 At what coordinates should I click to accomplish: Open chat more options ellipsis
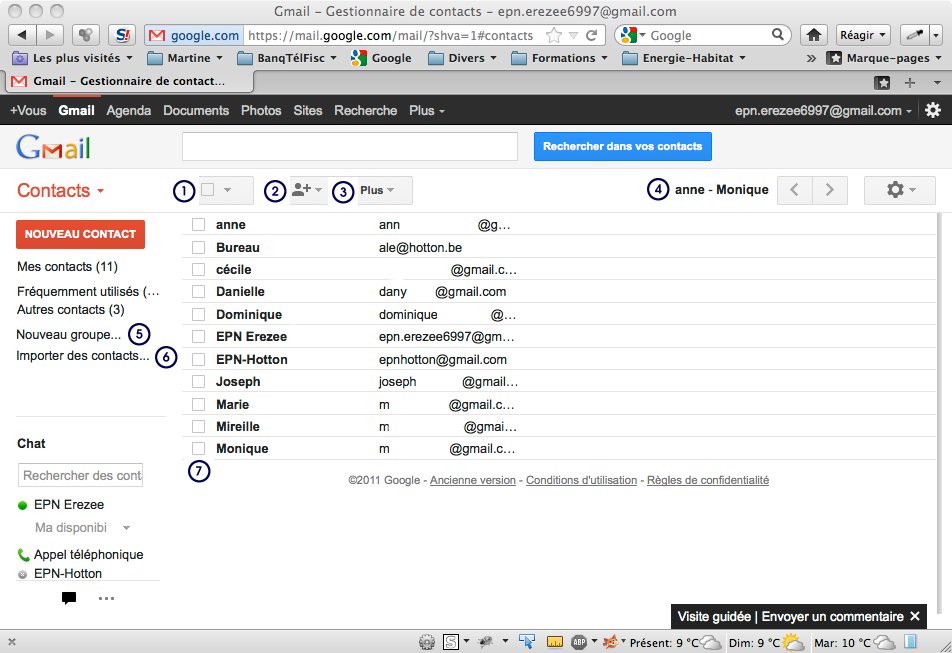tap(106, 598)
